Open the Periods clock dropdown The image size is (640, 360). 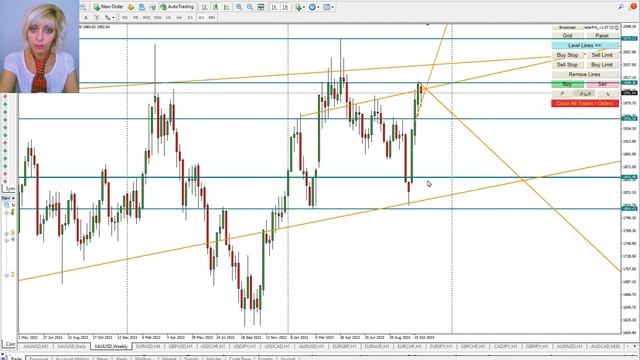[x=313, y=7]
